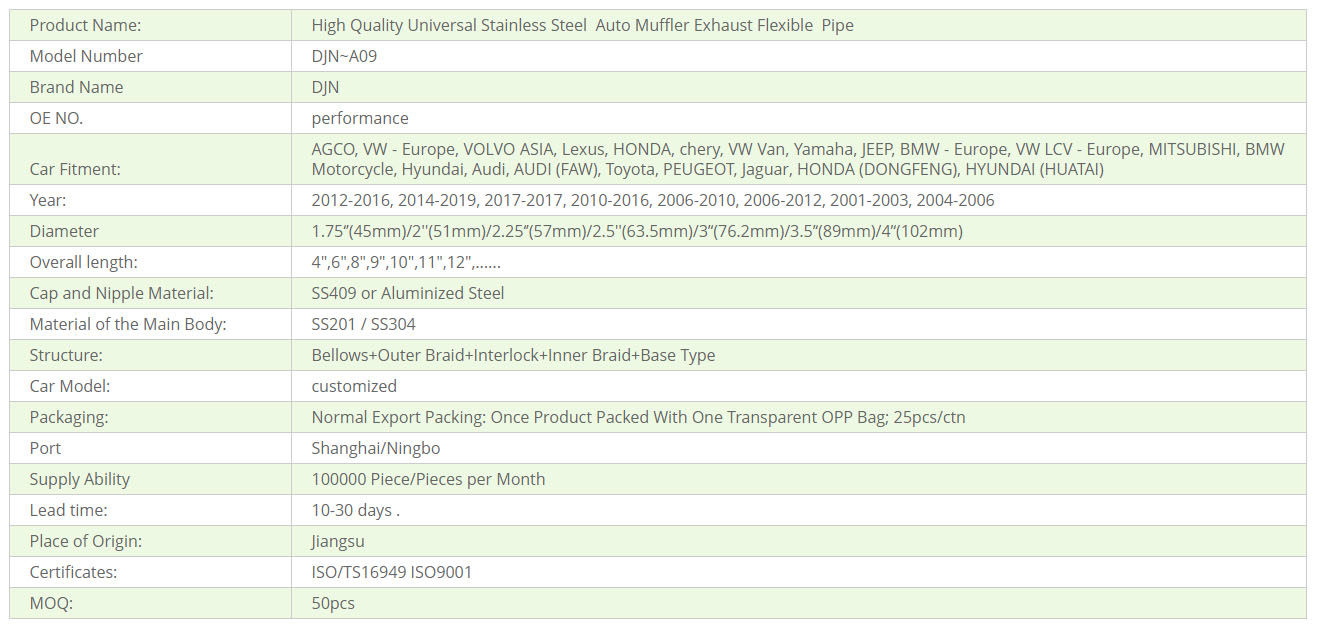
Task: Click the Diameter sizes value
Action: [x=637, y=231]
